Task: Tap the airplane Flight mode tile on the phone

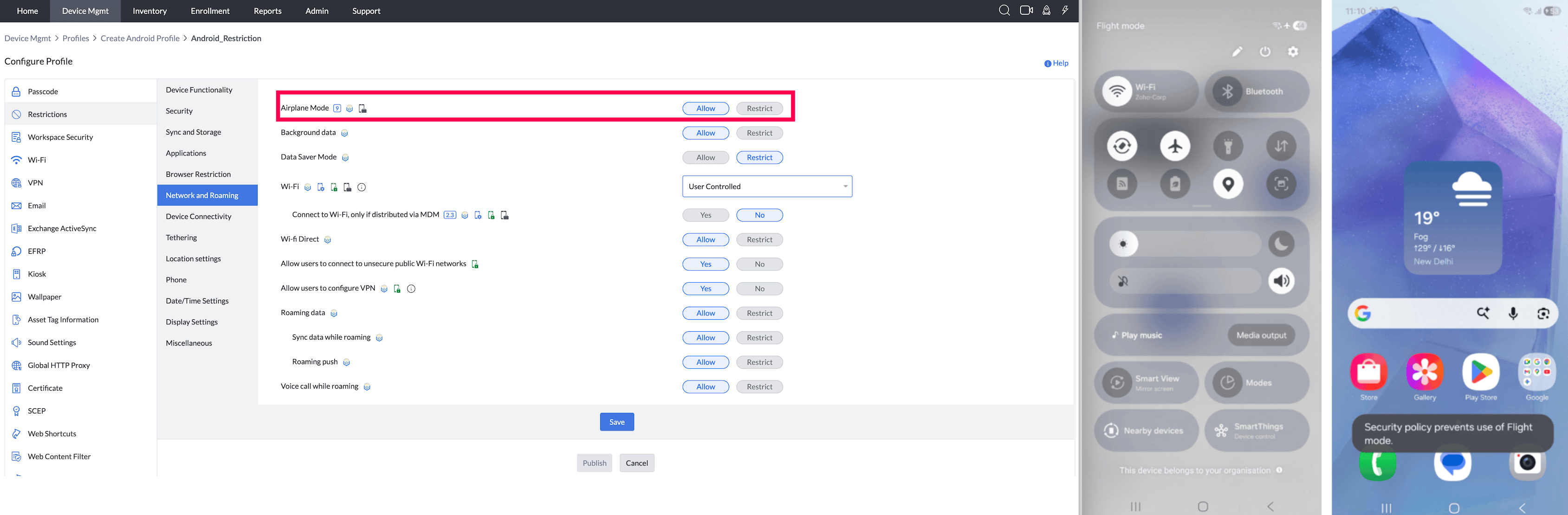Action: pos(1175,146)
